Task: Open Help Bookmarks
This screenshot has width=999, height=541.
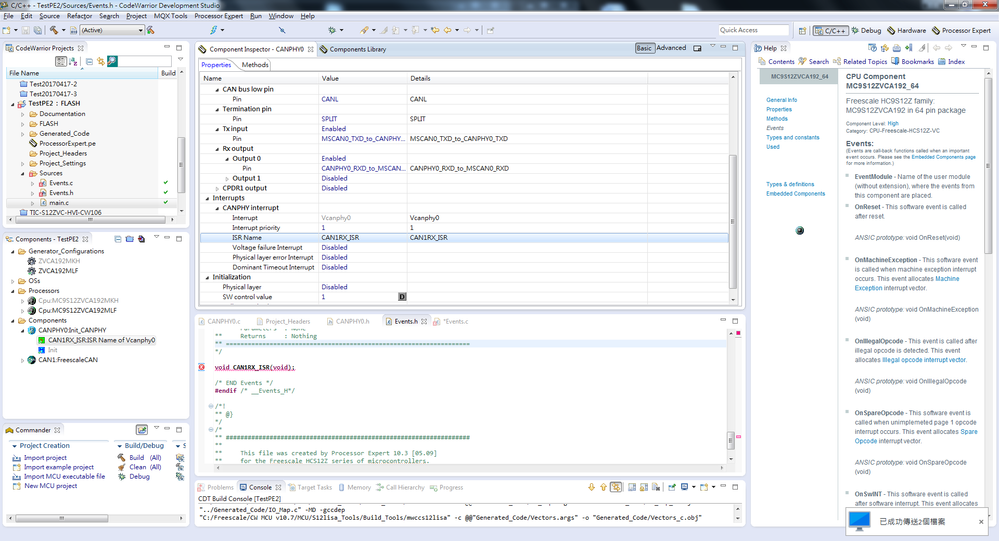Action: click(913, 61)
